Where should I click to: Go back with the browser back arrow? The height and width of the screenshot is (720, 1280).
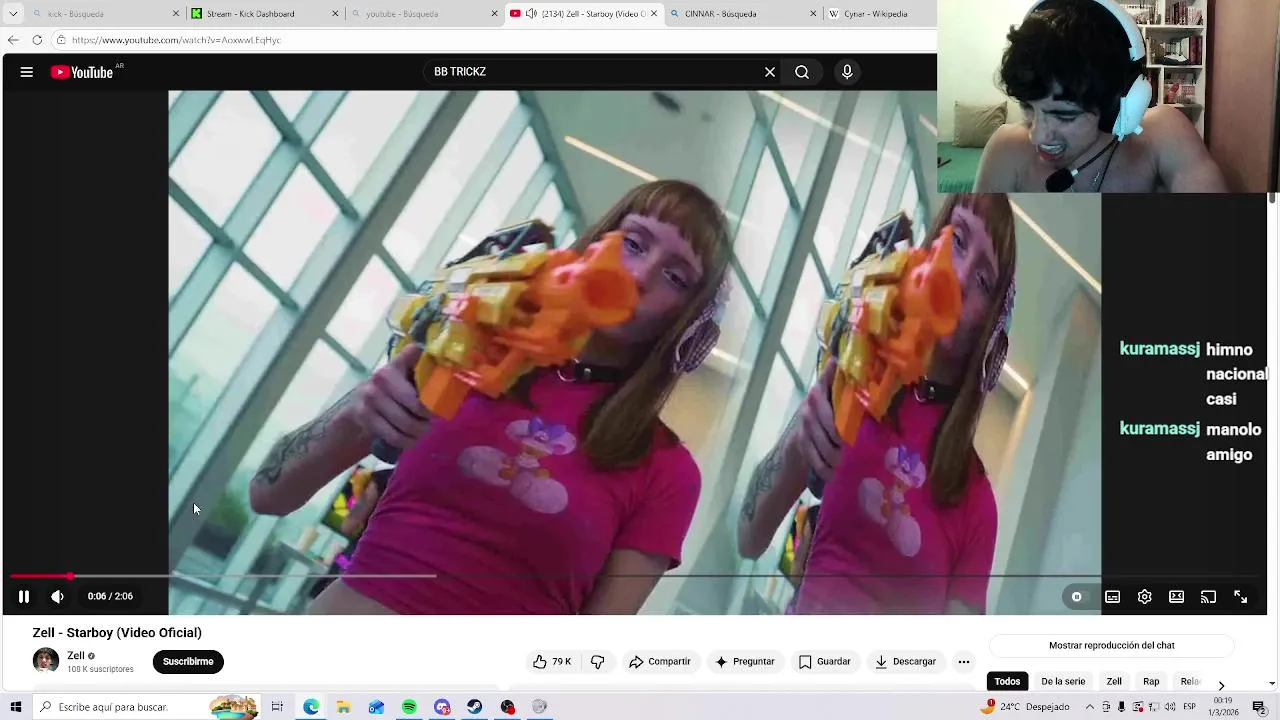point(13,40)
